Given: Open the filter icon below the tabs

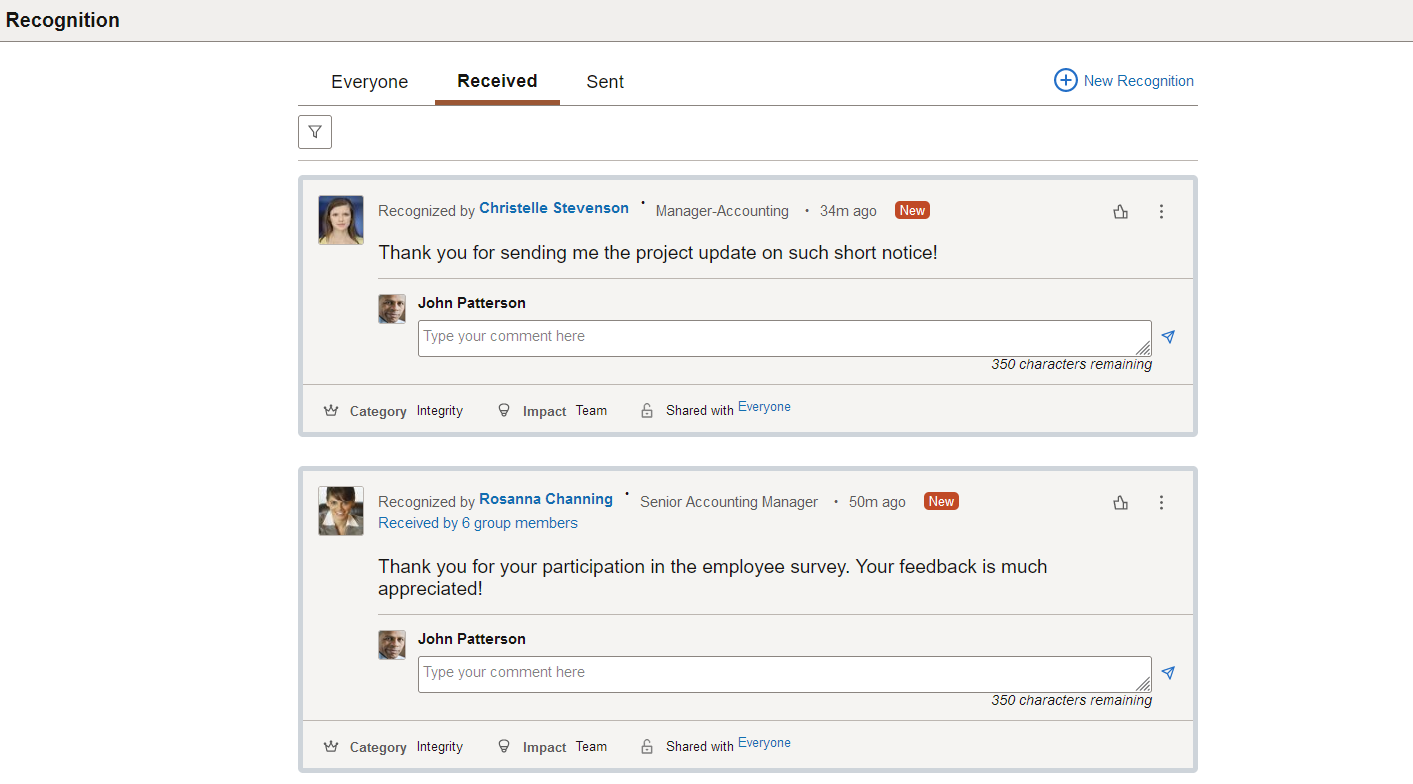Looking at the screenshot, I should (315, 132).
